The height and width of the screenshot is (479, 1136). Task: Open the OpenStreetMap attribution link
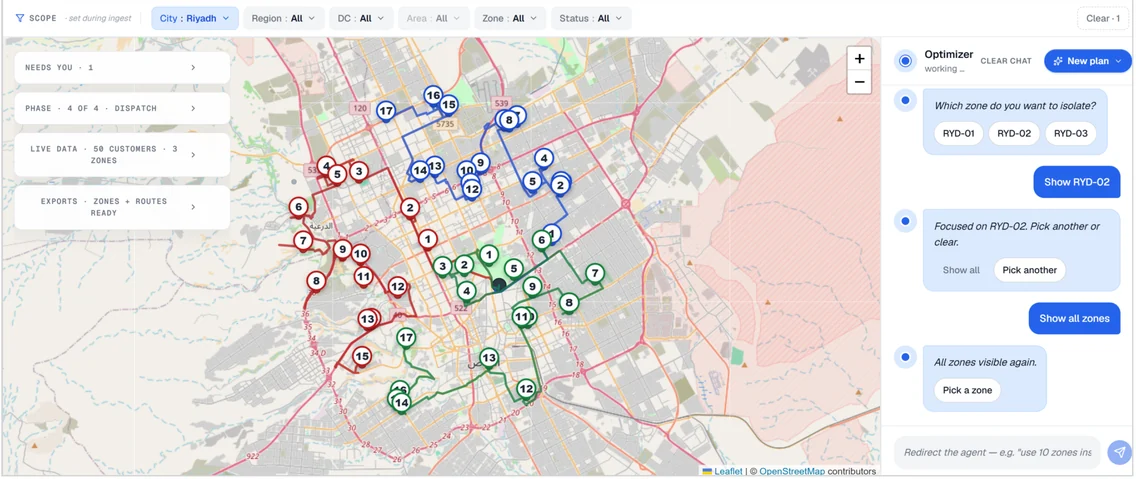(x=792, y=471)
